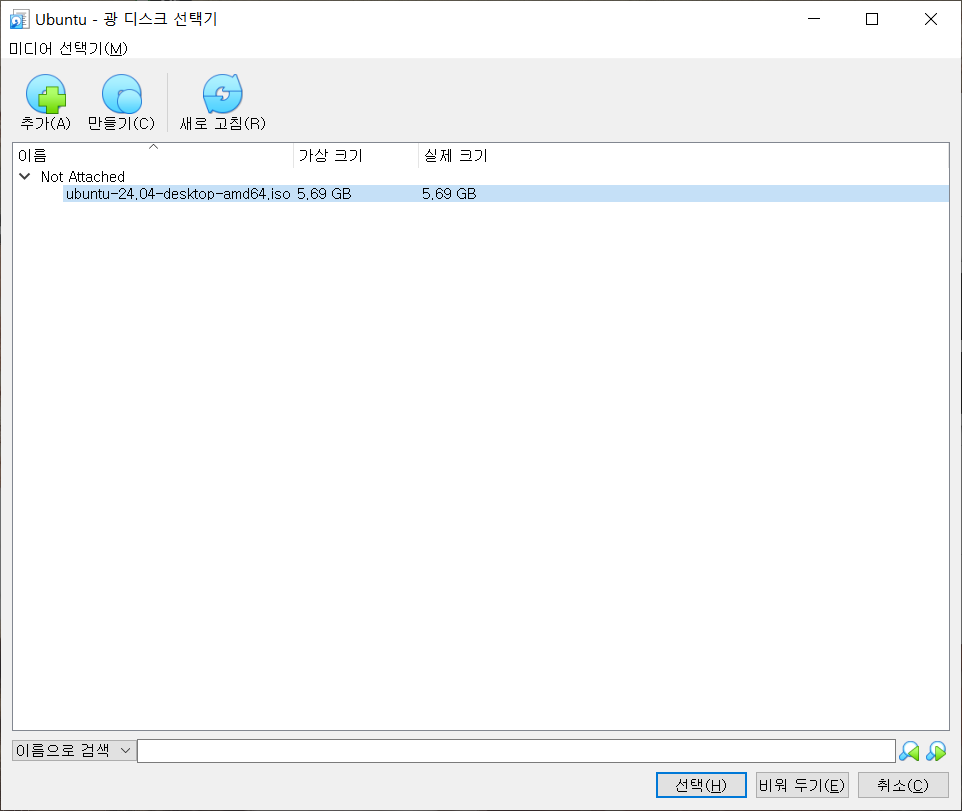Collapse the Not Attached tree group
Image resolution: width=962 pixels, height=811 pixels.
(x=25, y=177)
